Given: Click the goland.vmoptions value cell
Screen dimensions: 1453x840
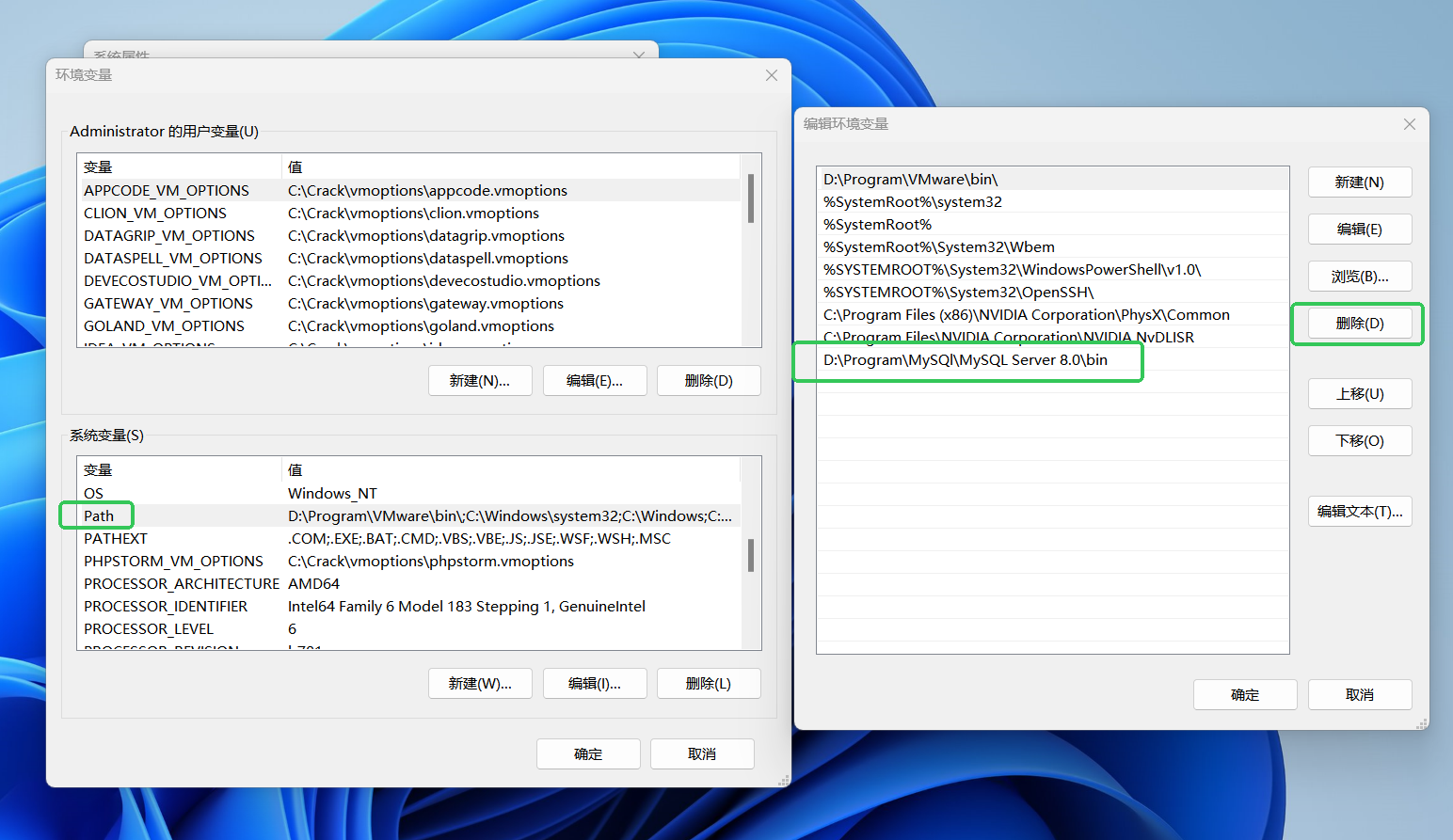Looking at the screenshot, I should (x=421, y=326).
